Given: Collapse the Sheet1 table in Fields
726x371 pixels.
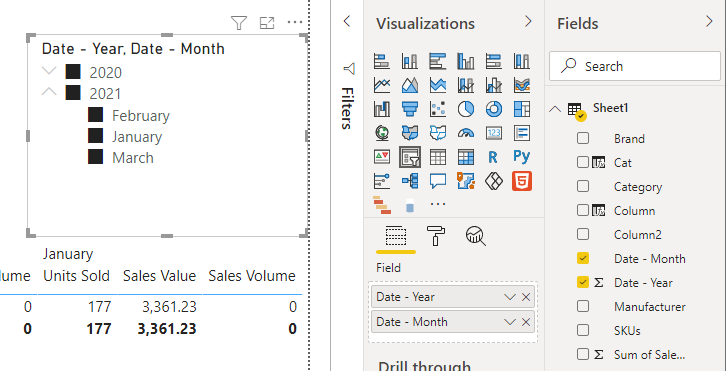Looking at the screenshot, I should [x=555, y=109].
